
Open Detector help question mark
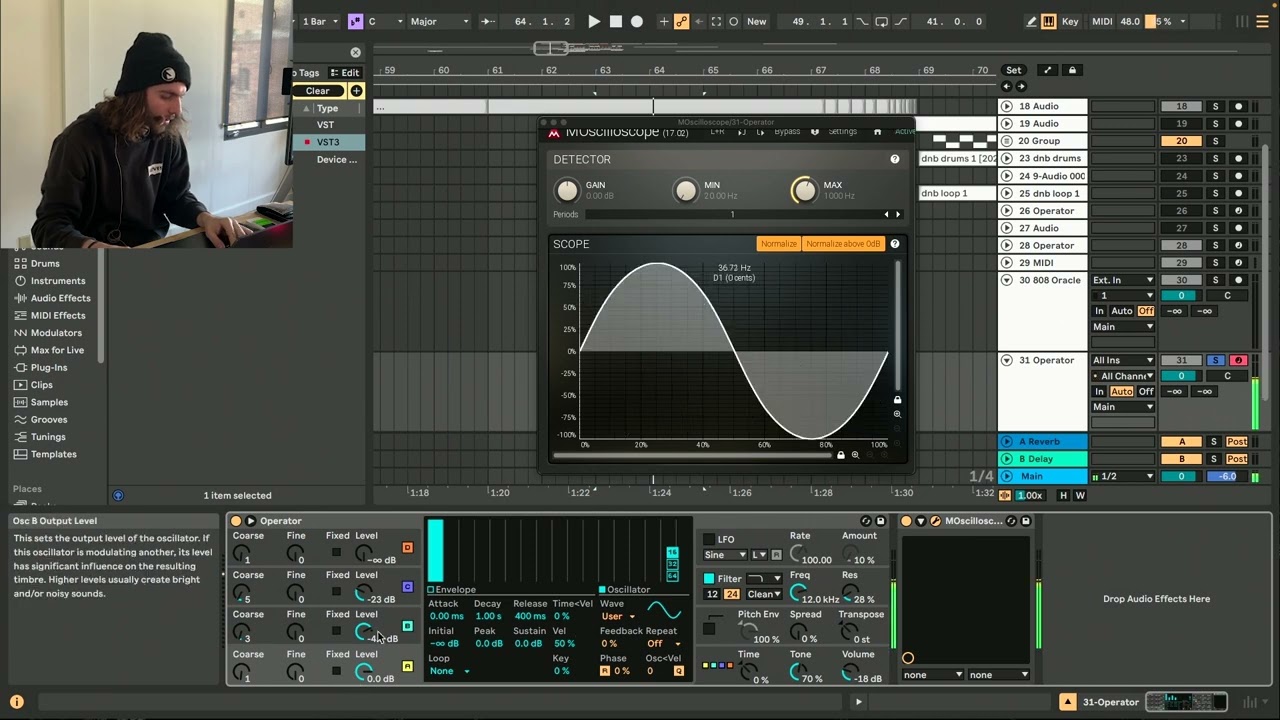(x=895, y=159)
